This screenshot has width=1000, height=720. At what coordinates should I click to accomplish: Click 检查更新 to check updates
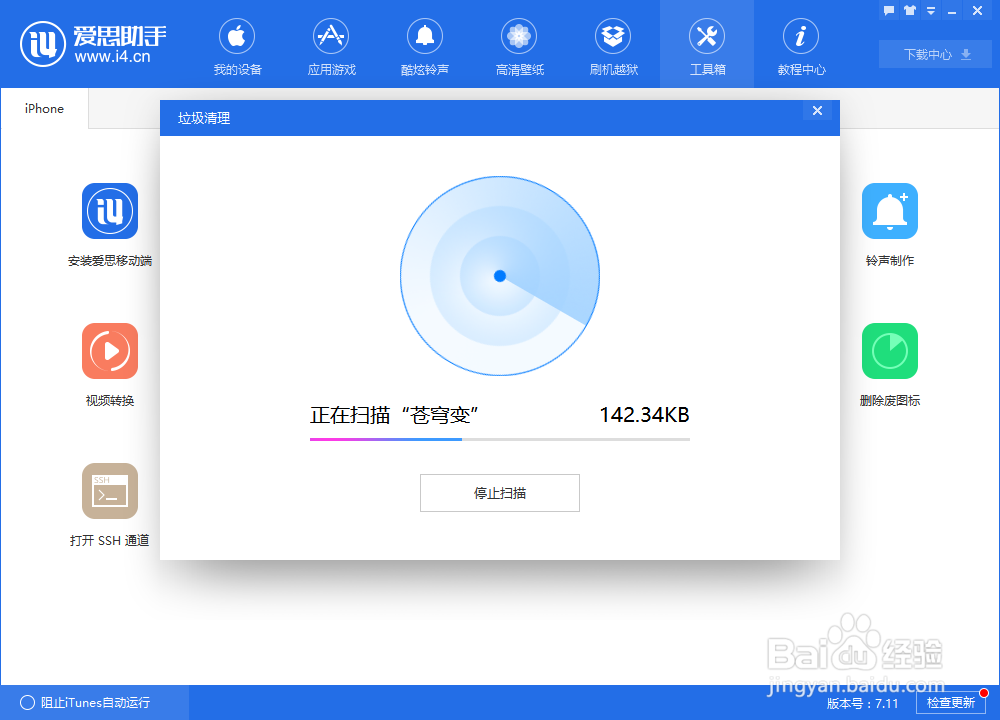[951, 703]
